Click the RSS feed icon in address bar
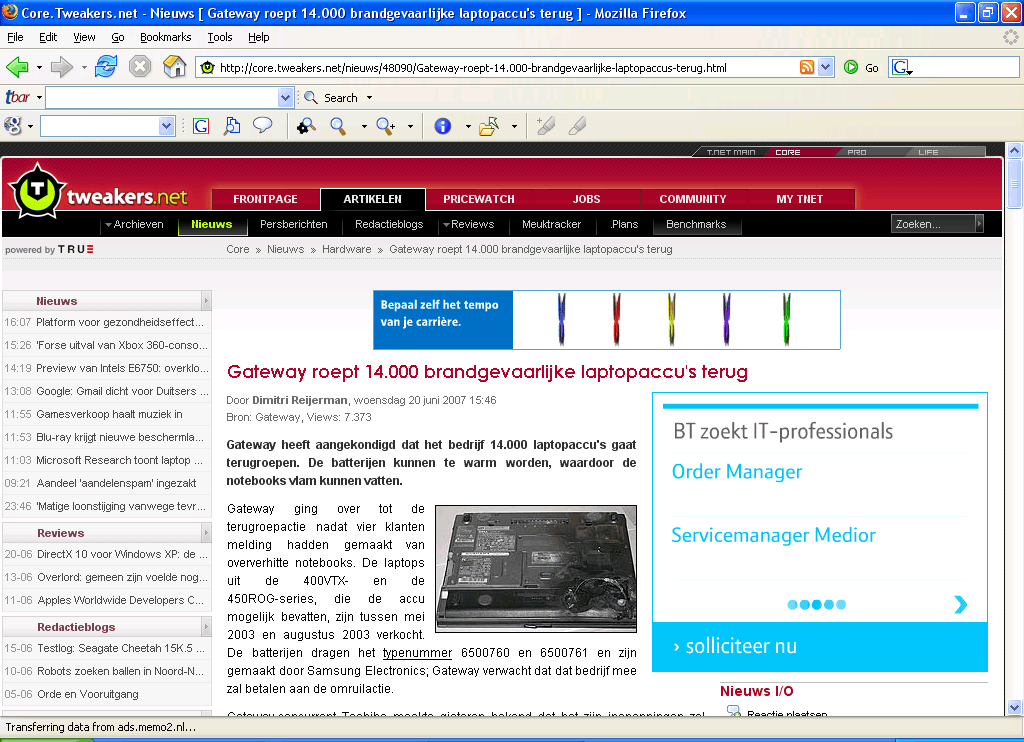1024x742 pixels. pos(807,67)
